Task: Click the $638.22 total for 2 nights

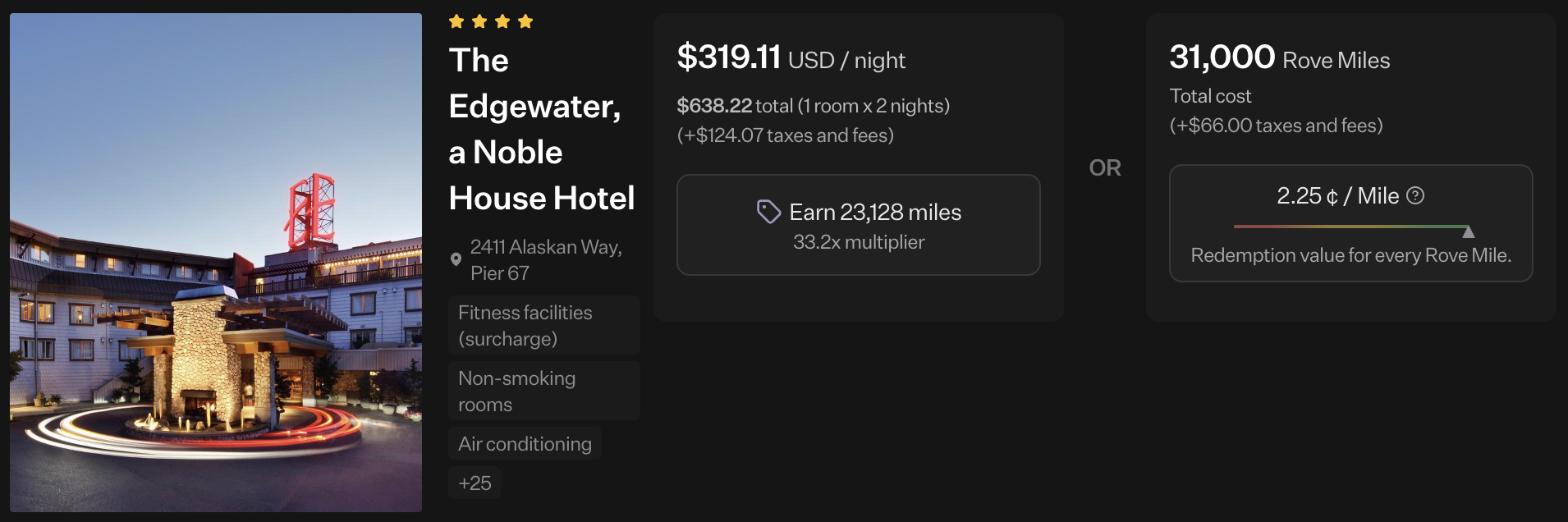Action: click(813, 106)
